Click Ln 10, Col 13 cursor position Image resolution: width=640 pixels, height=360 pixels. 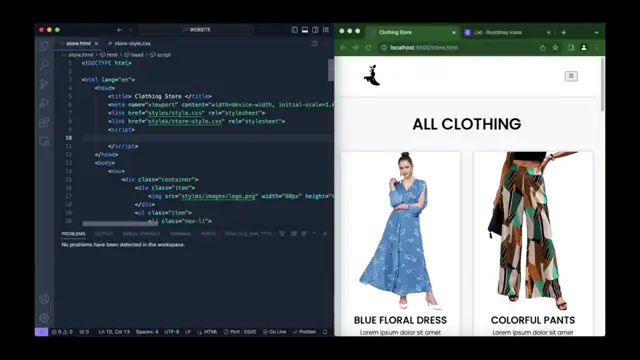pyautogui.click(x=114, y=332)
